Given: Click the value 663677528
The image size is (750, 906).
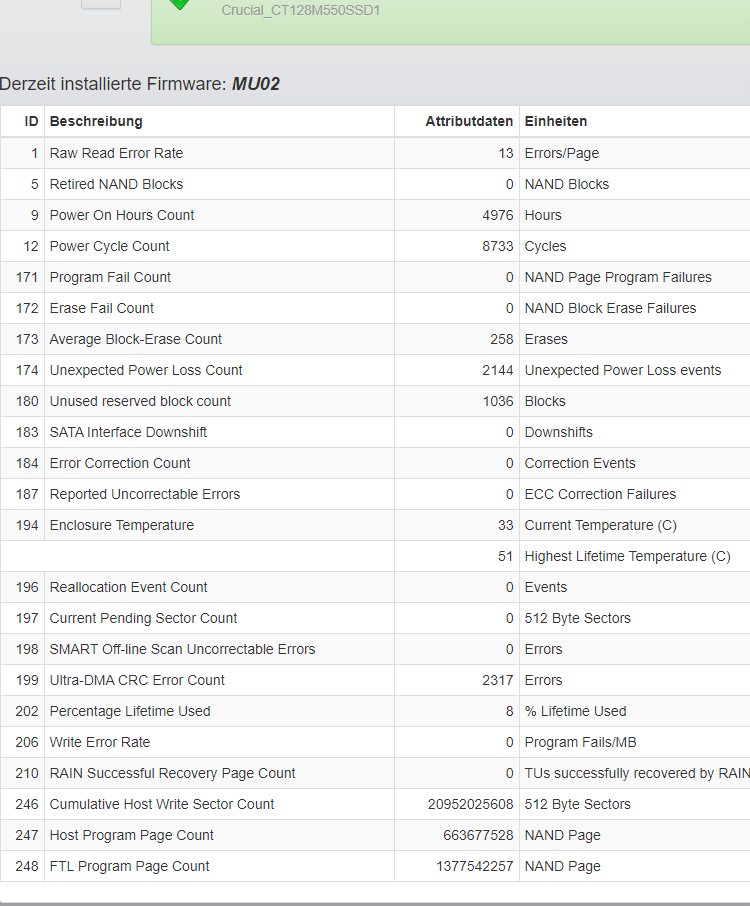Looking at the screenshot, I should tap(478, 836).
